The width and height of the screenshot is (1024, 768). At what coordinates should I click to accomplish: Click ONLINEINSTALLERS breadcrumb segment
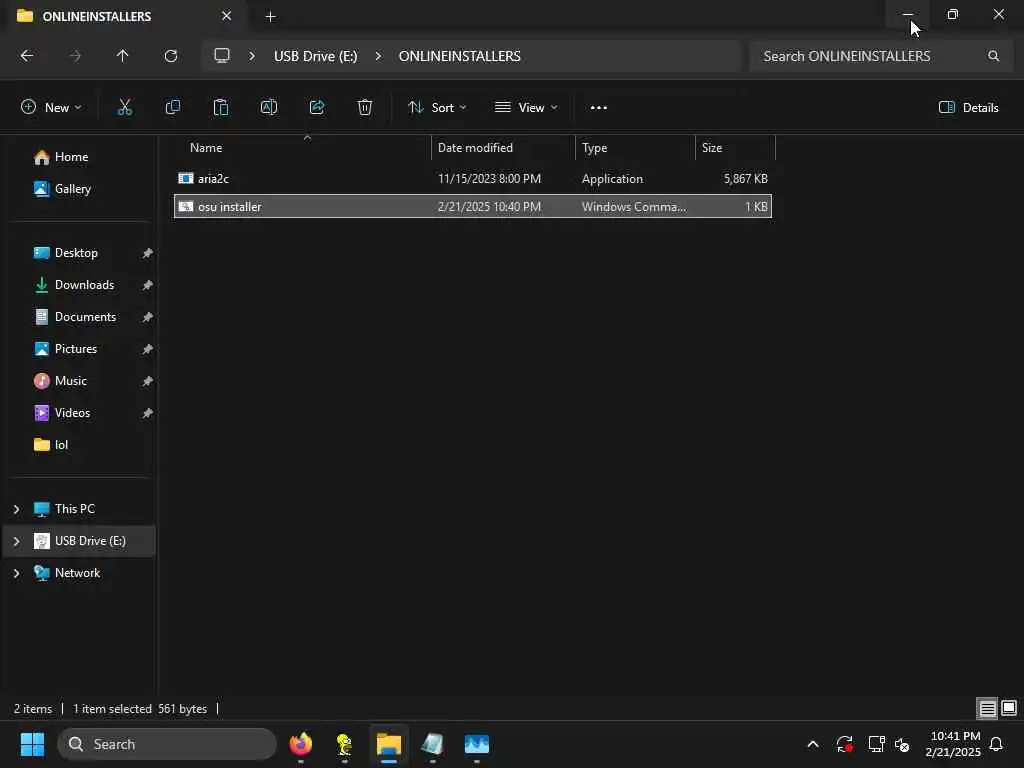460,56
